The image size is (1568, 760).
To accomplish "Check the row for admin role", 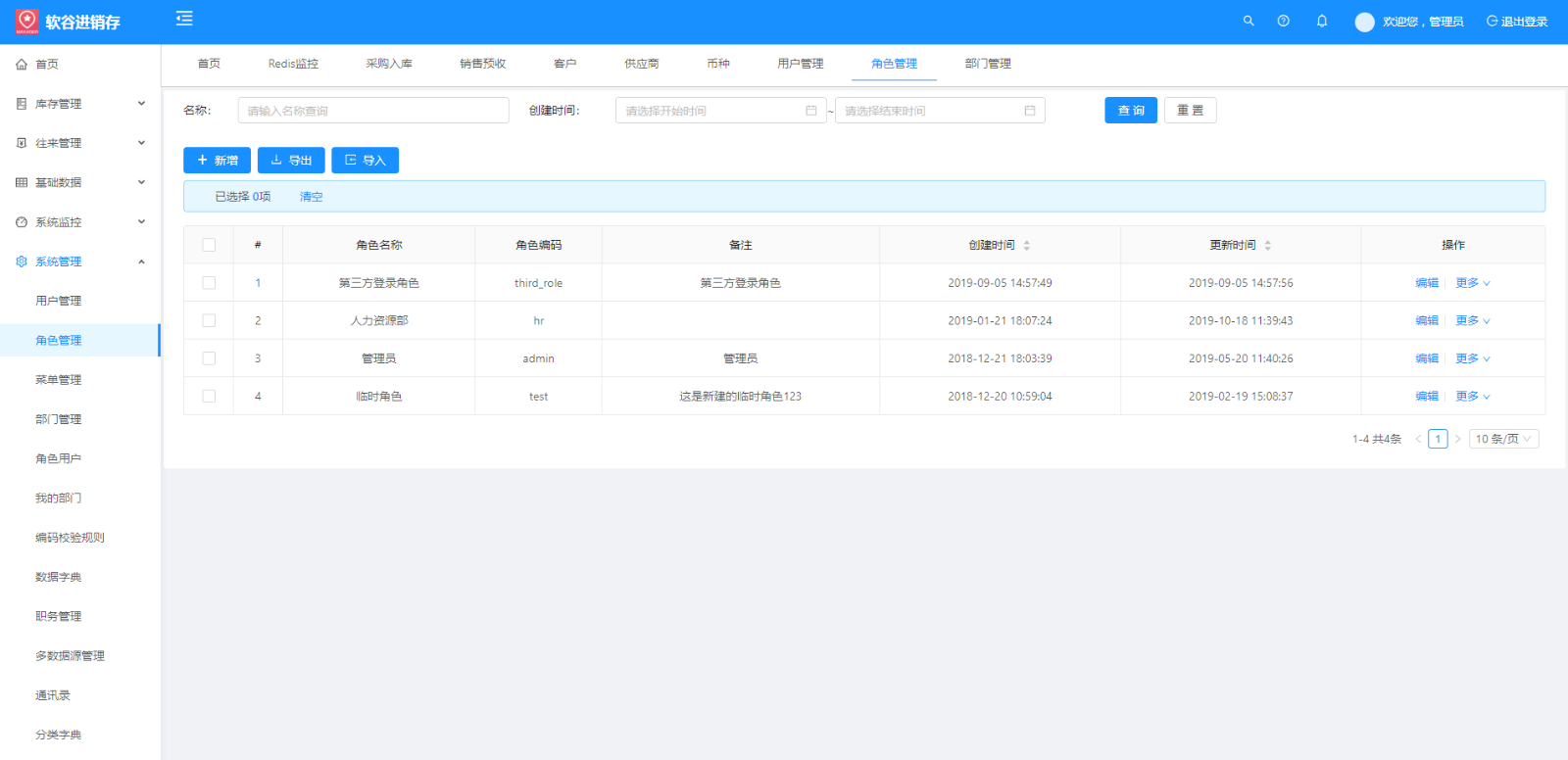I will point(209,358).
